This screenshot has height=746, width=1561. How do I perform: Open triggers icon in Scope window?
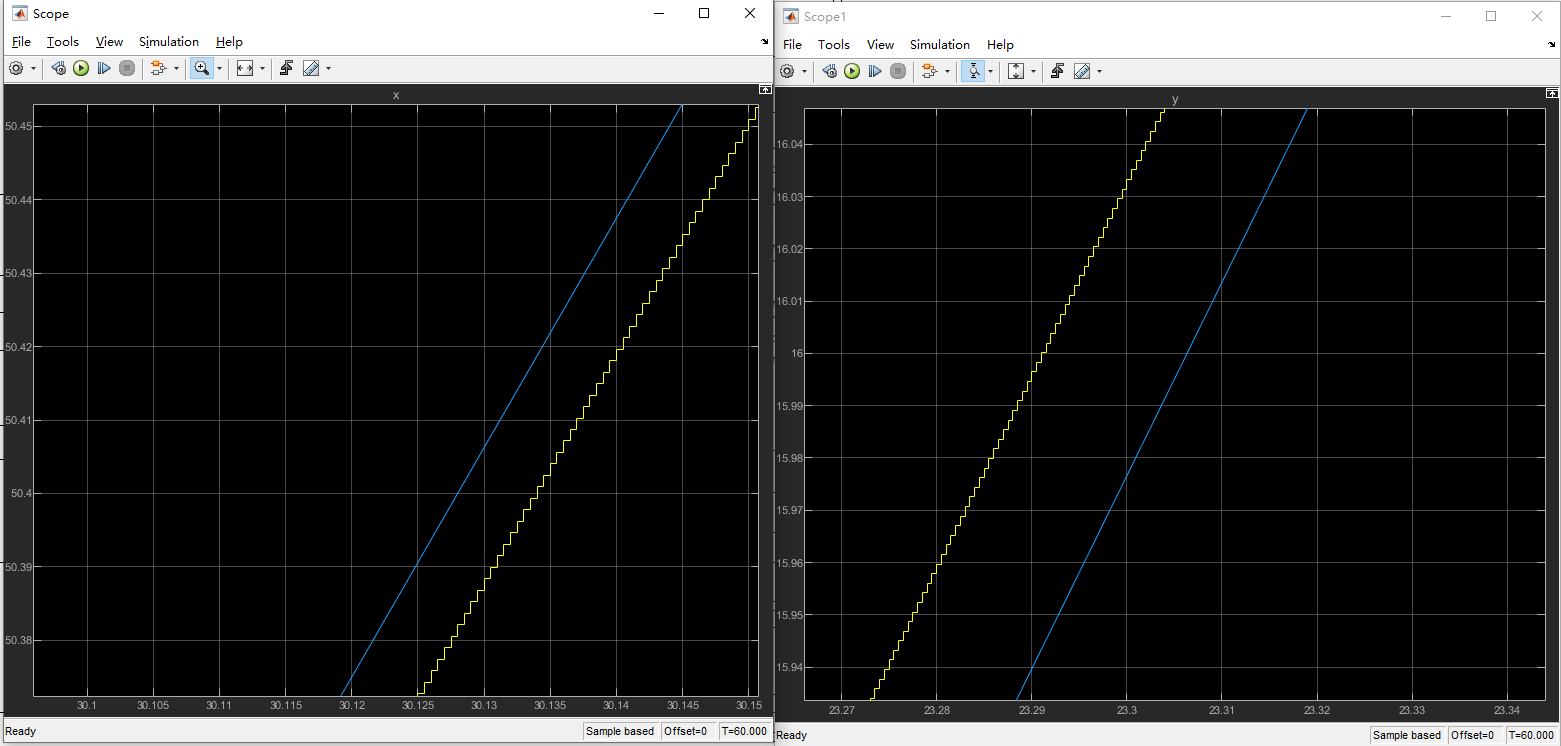pos(286,69)
